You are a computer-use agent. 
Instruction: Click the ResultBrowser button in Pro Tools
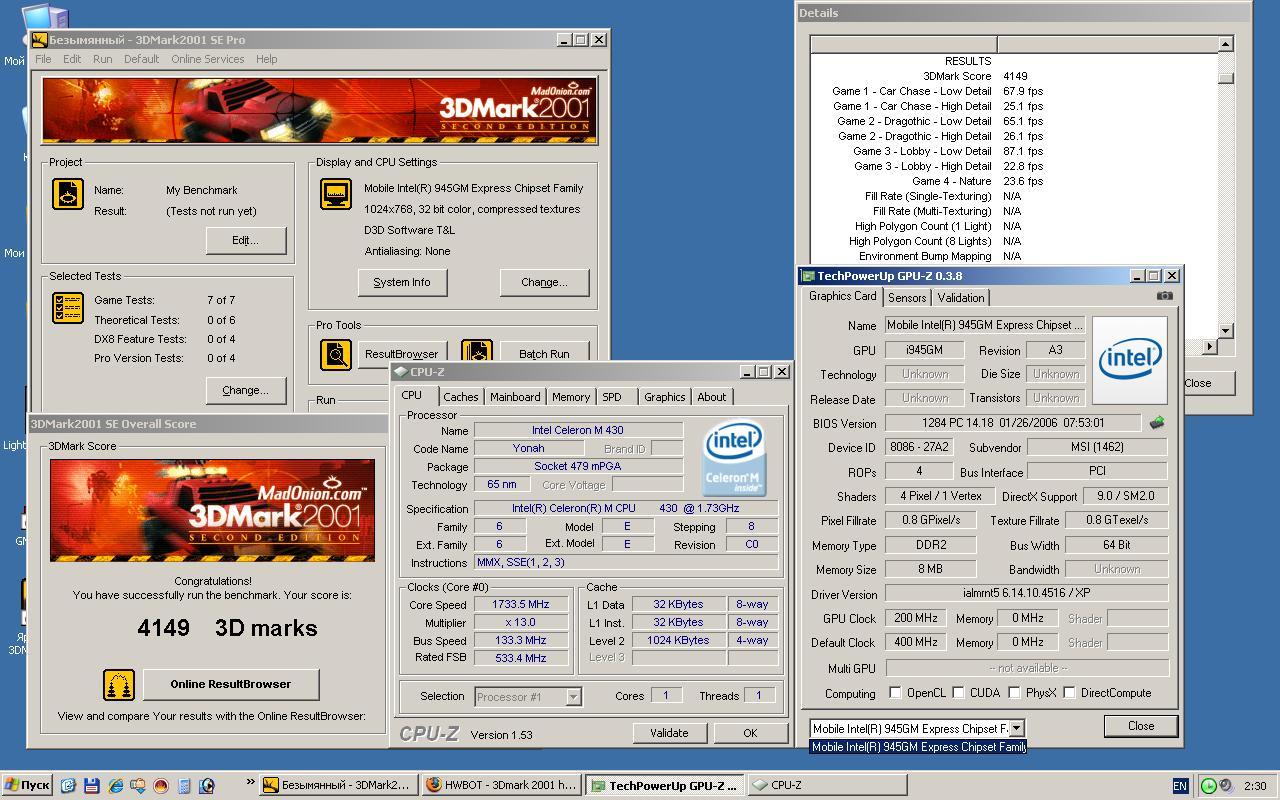tap(401, 354)
